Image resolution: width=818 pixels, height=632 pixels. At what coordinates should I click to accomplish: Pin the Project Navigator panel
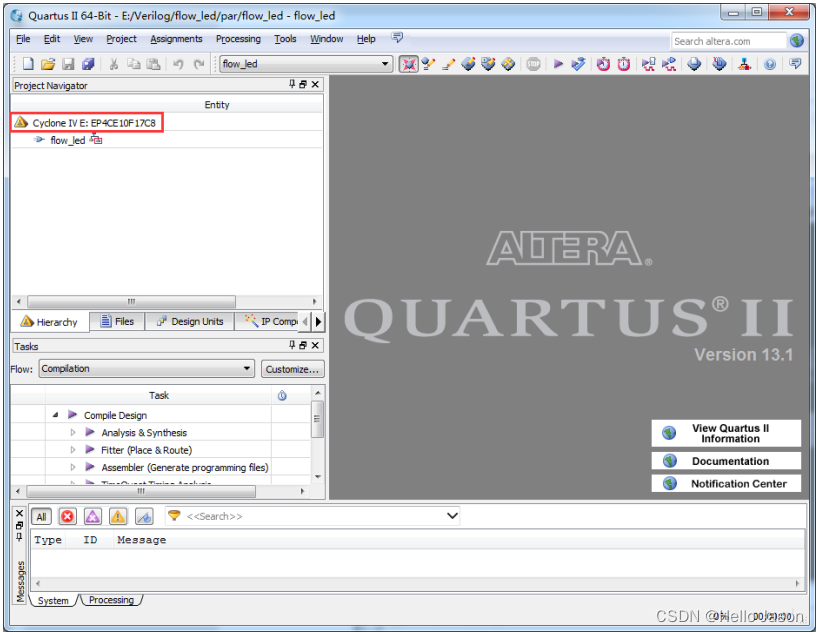click(292, 84)
